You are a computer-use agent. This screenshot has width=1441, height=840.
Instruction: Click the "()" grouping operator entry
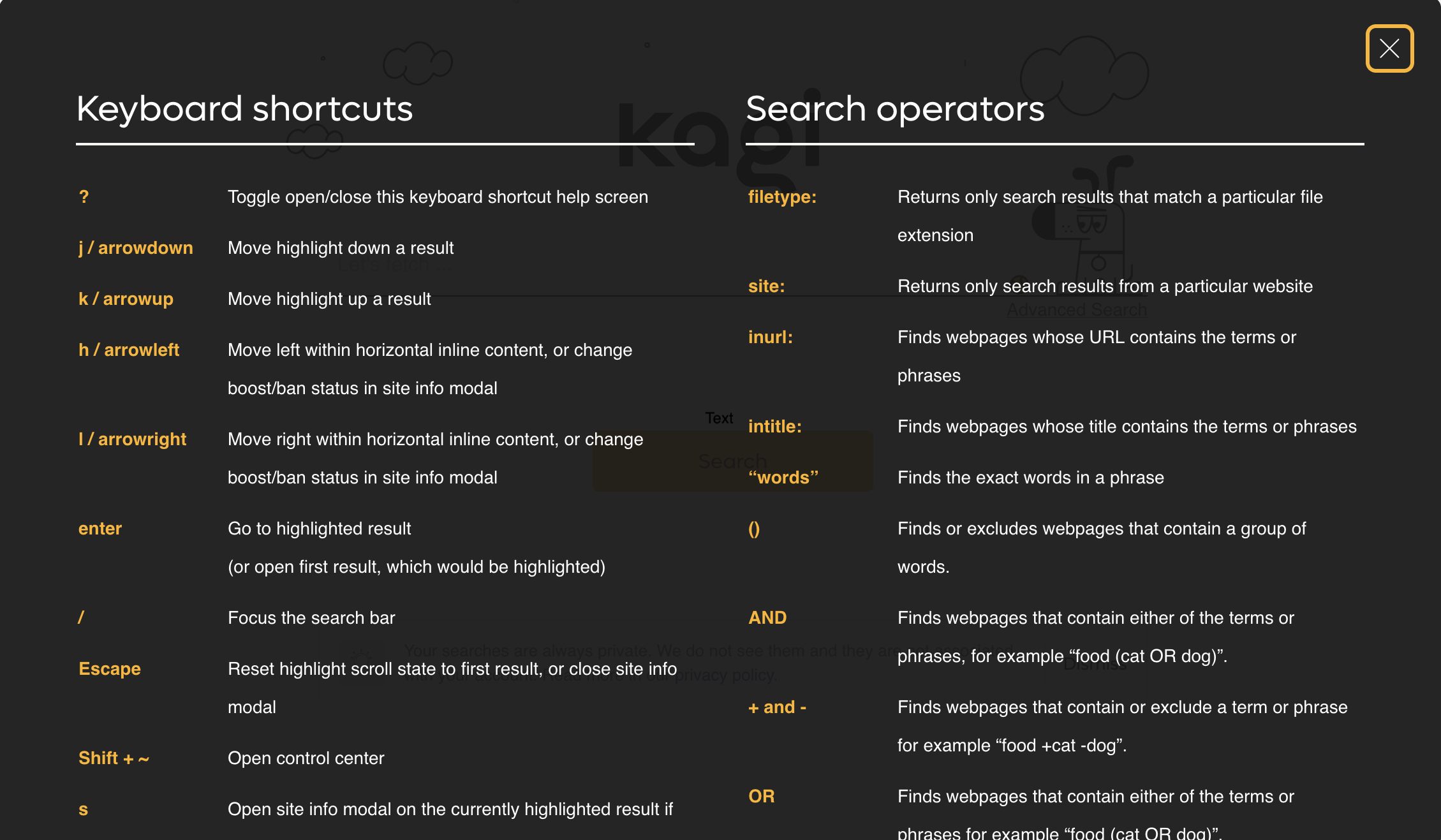coord(753,529)
